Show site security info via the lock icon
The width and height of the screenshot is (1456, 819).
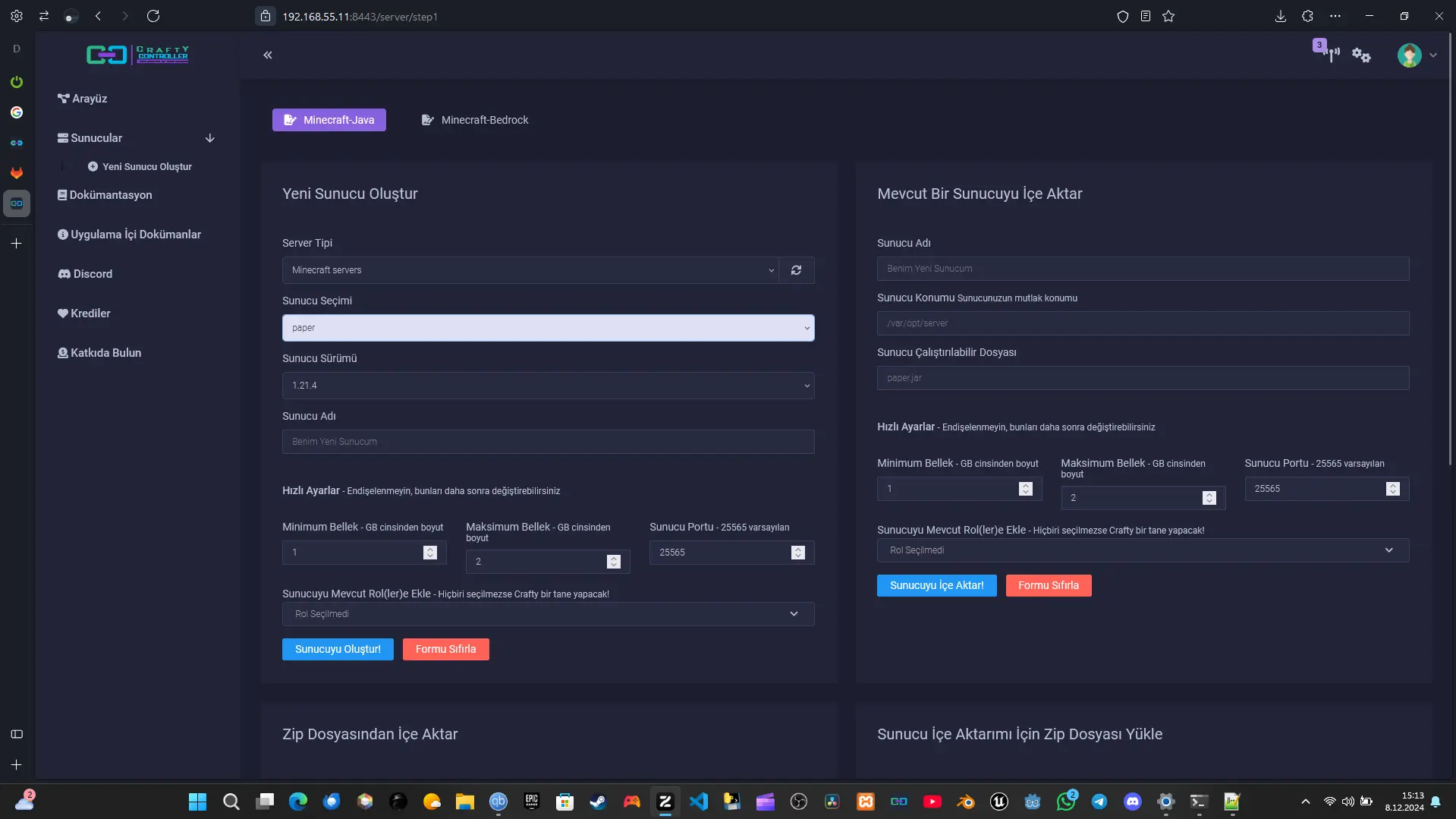pyautogui.click(x=265, y=16)
